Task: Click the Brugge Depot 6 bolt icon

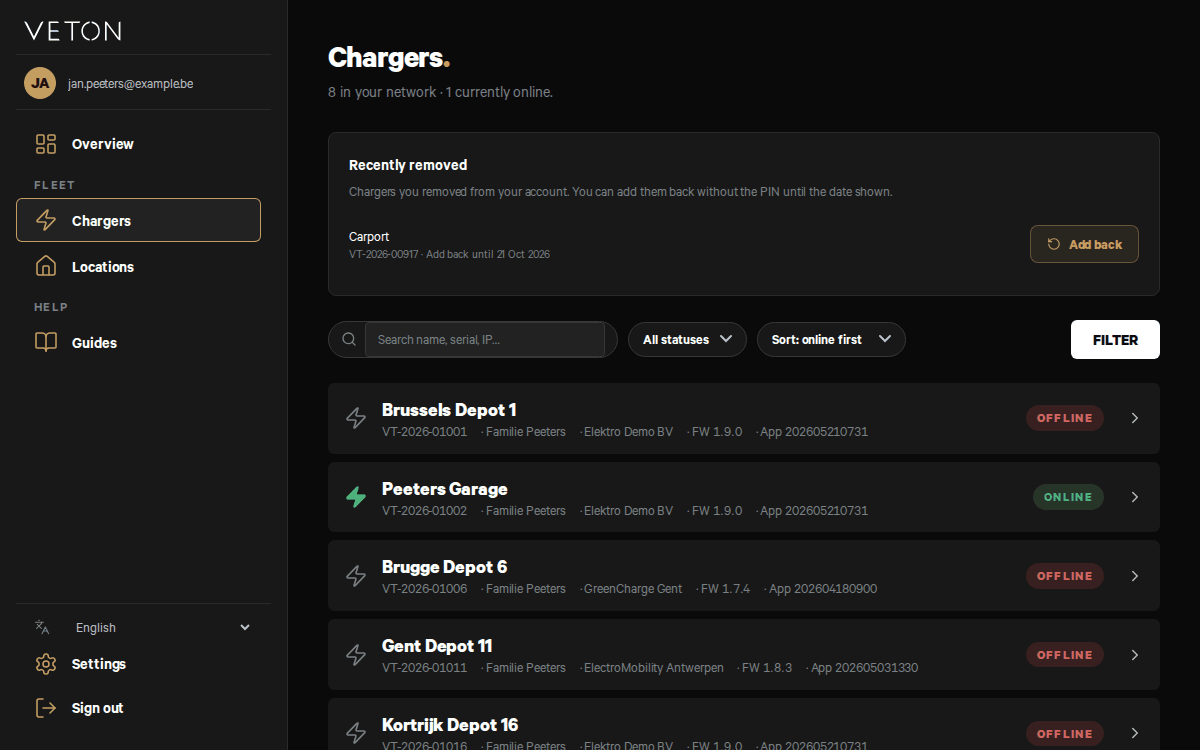Action: click(x=356, y=576)
